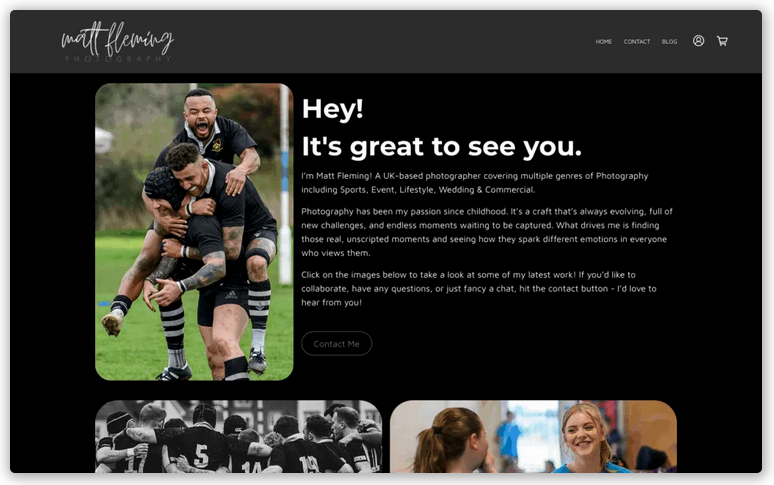Go to the HOME nav link
Screen dimensions: 774x485
coord(603,42)
